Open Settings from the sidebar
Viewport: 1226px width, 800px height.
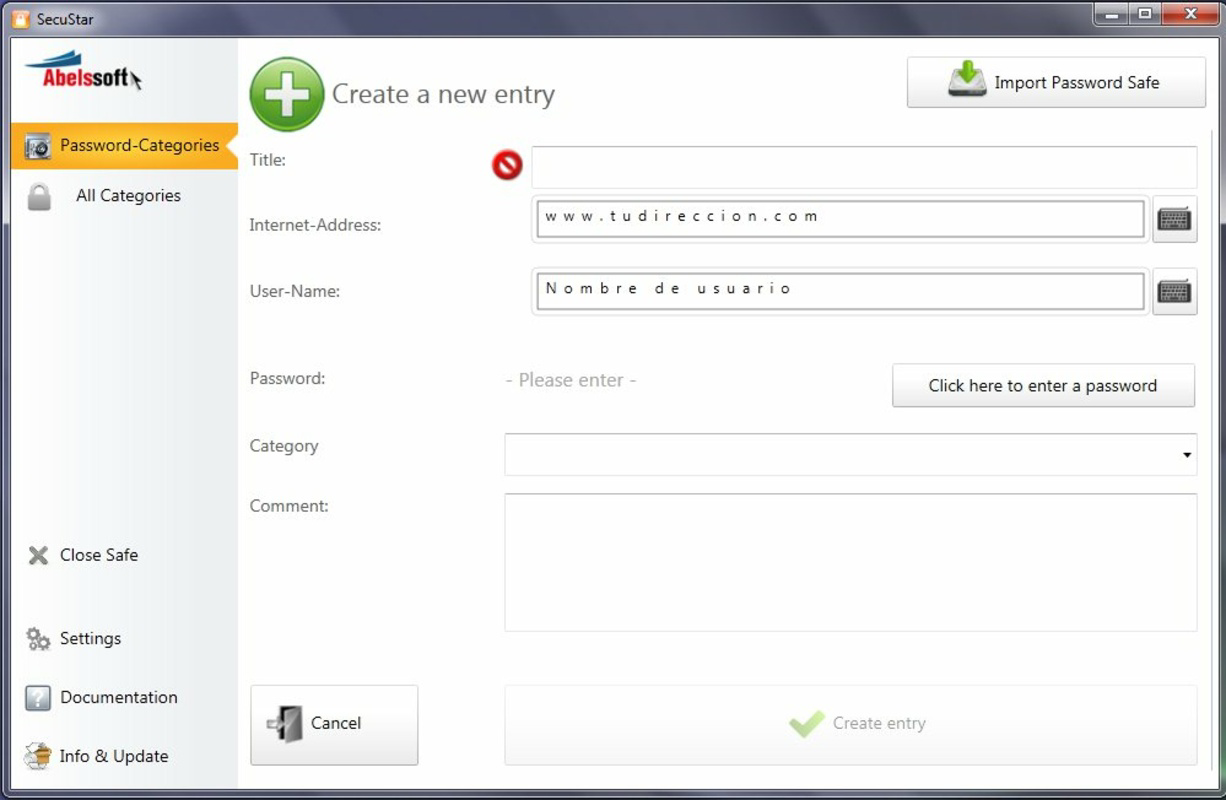90,639
